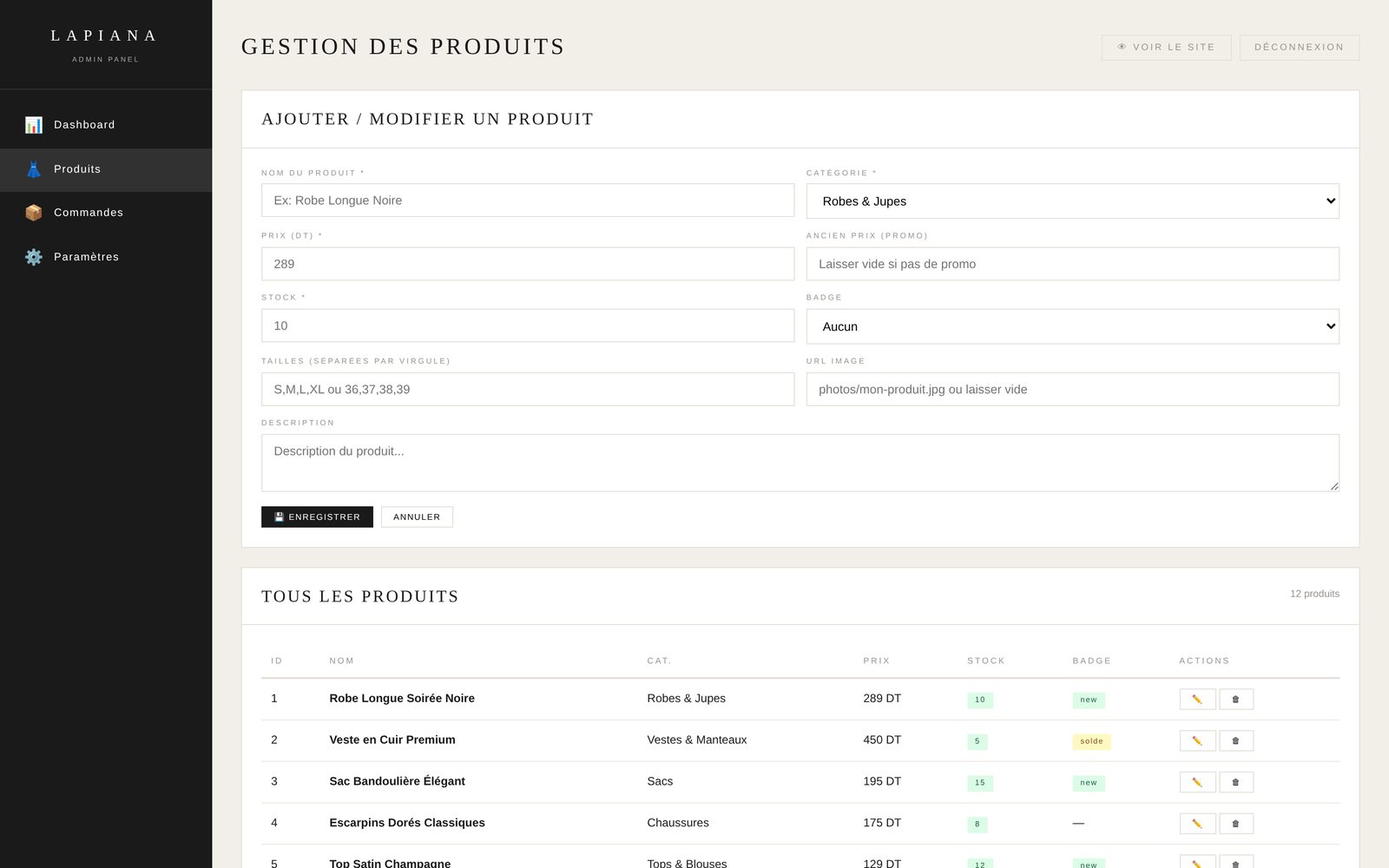The image size is (1389, 868).
Task: Click the 12 produits count label
Action: tap(1314, 594)
